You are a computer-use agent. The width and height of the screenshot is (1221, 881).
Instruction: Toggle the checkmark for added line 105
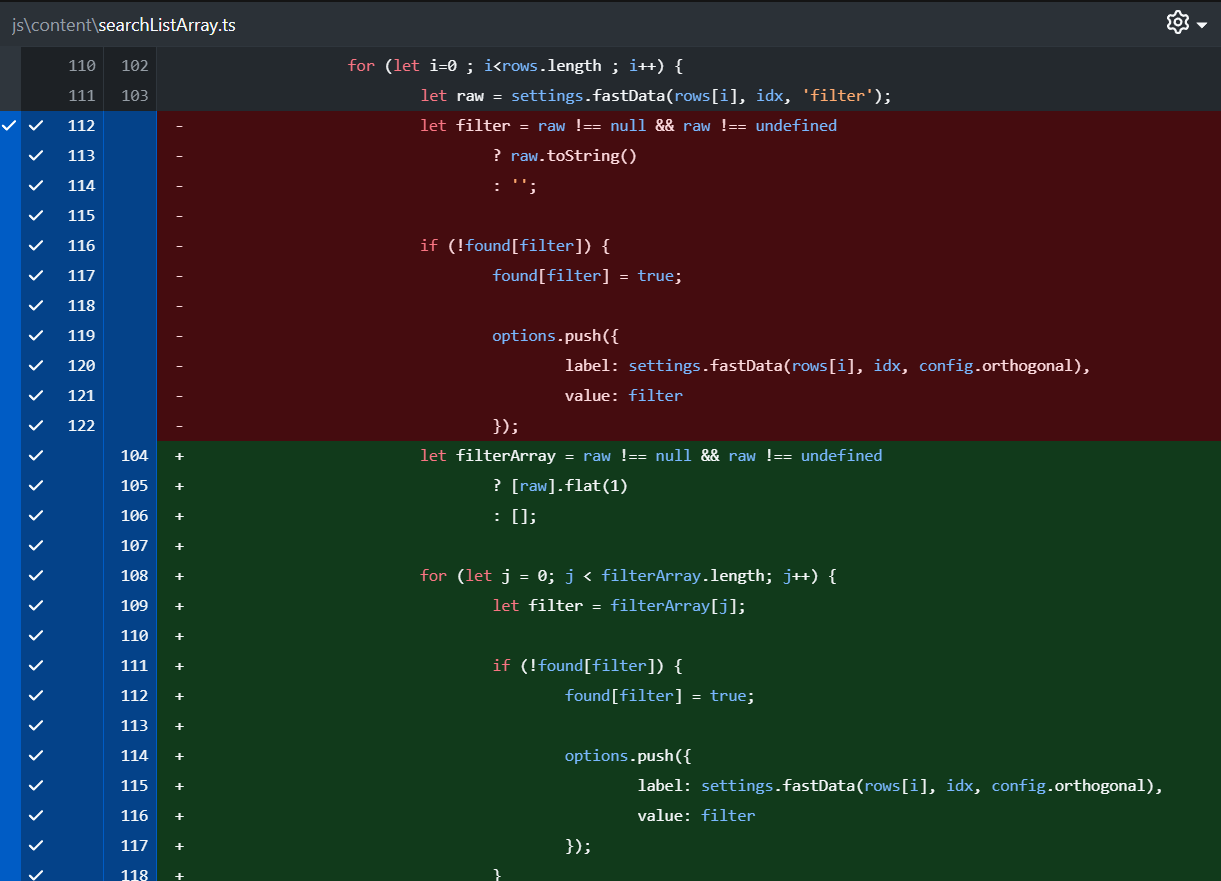(x=36, y=486)
